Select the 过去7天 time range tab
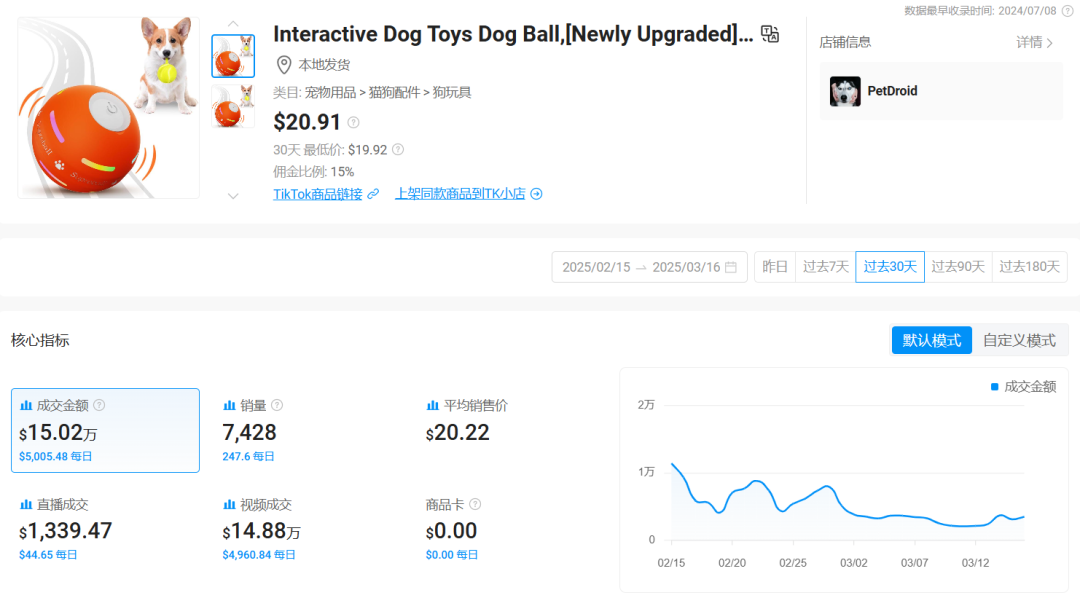Image resolution: width=1080 pixels, height=598 pixels. (826, 267)
